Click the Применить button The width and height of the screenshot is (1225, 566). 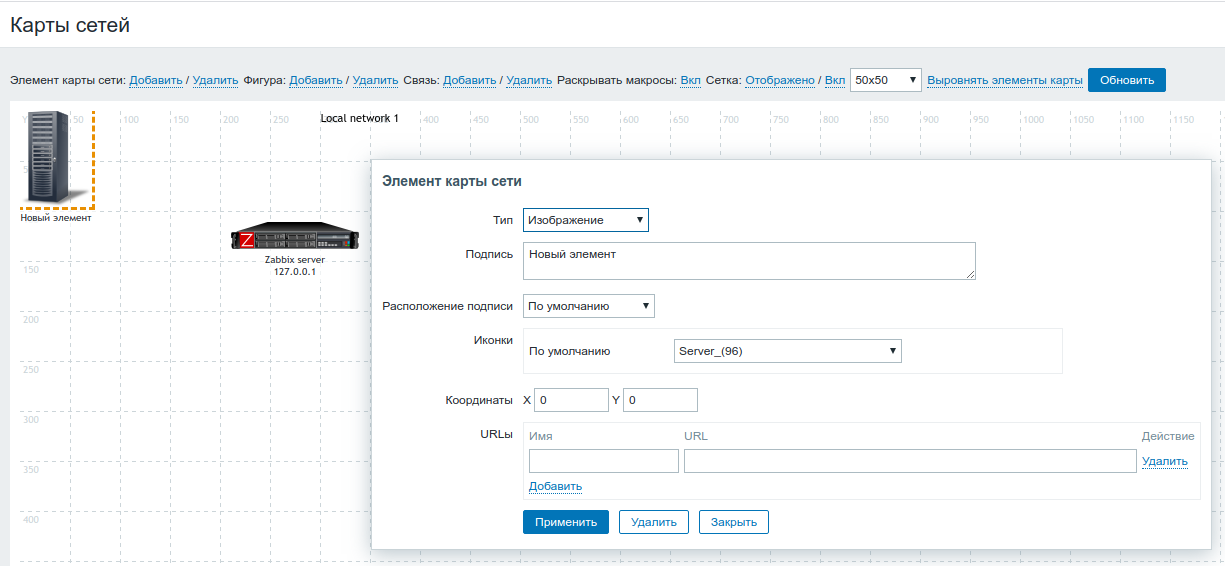point(566,522)
